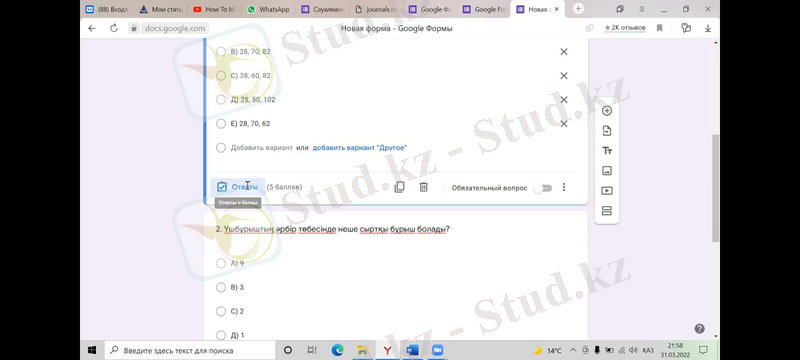
Task: Change the КАЗ input language
Action: pos(648,350)
